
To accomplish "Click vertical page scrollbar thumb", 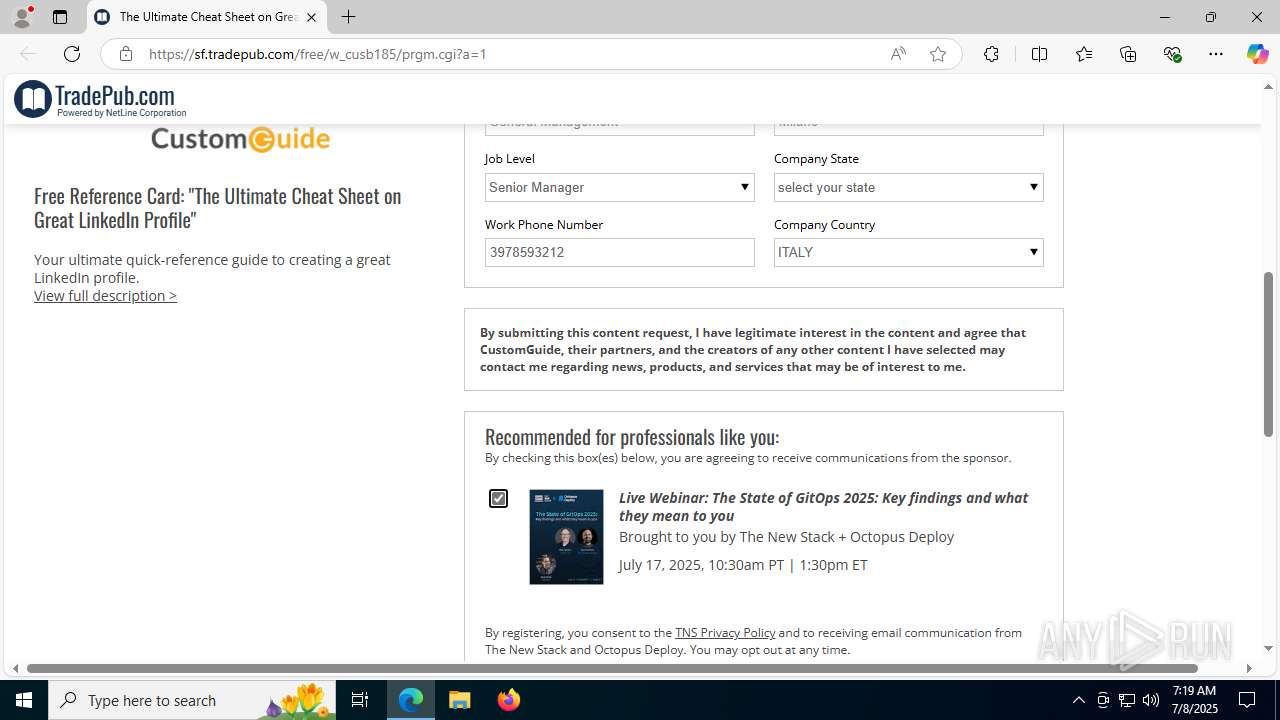I will click(x=1268, y=354).
